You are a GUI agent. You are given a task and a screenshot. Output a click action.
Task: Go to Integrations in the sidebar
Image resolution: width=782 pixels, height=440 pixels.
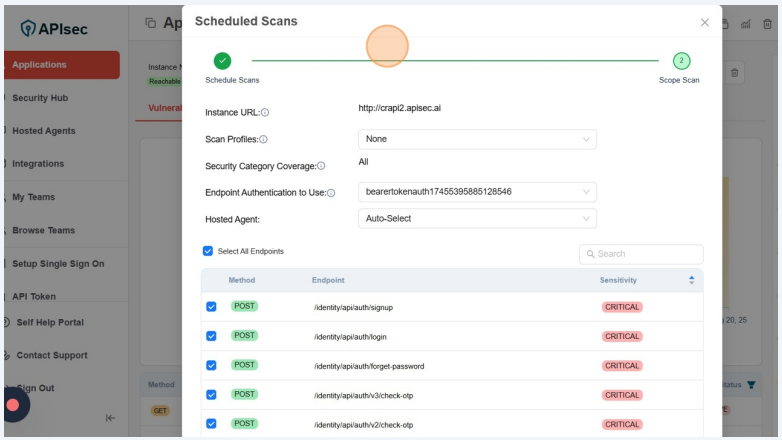(38, 164)
